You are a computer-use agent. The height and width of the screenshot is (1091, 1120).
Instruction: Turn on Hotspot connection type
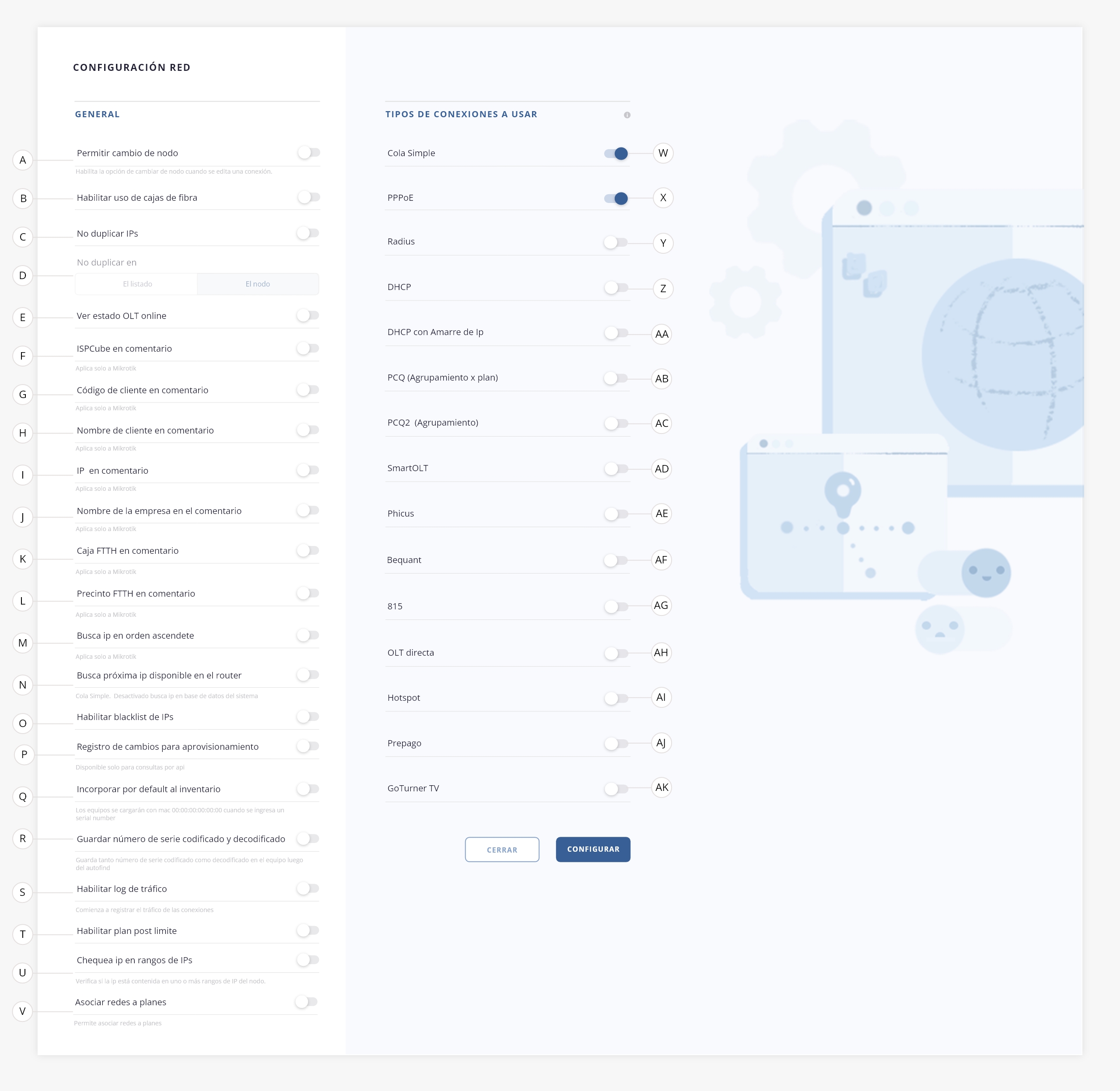coord(616,698)
